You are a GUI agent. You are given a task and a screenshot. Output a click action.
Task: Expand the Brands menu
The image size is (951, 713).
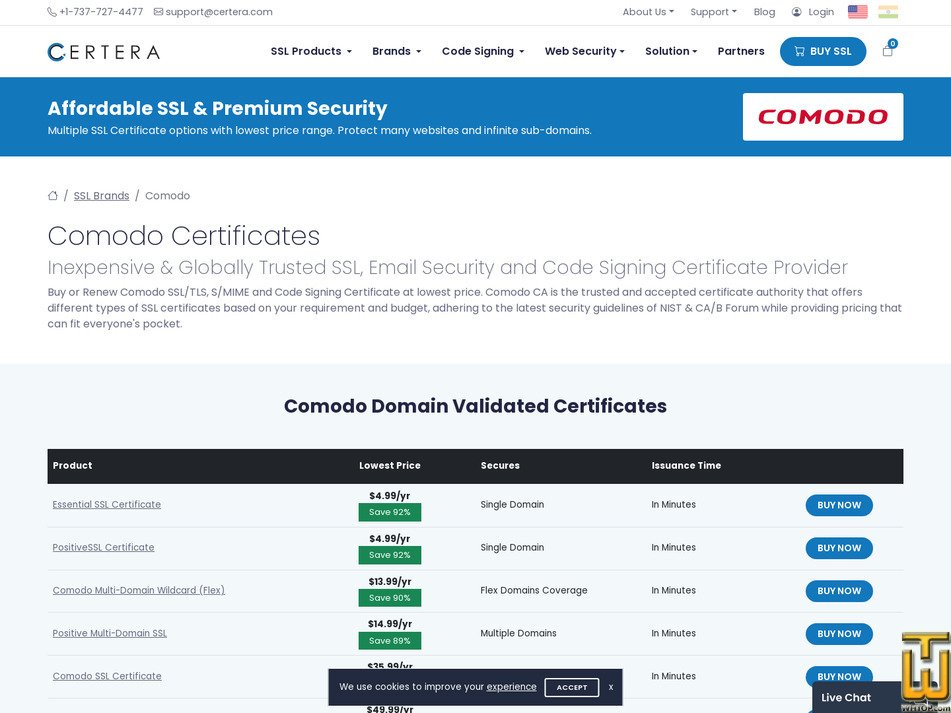395,51
